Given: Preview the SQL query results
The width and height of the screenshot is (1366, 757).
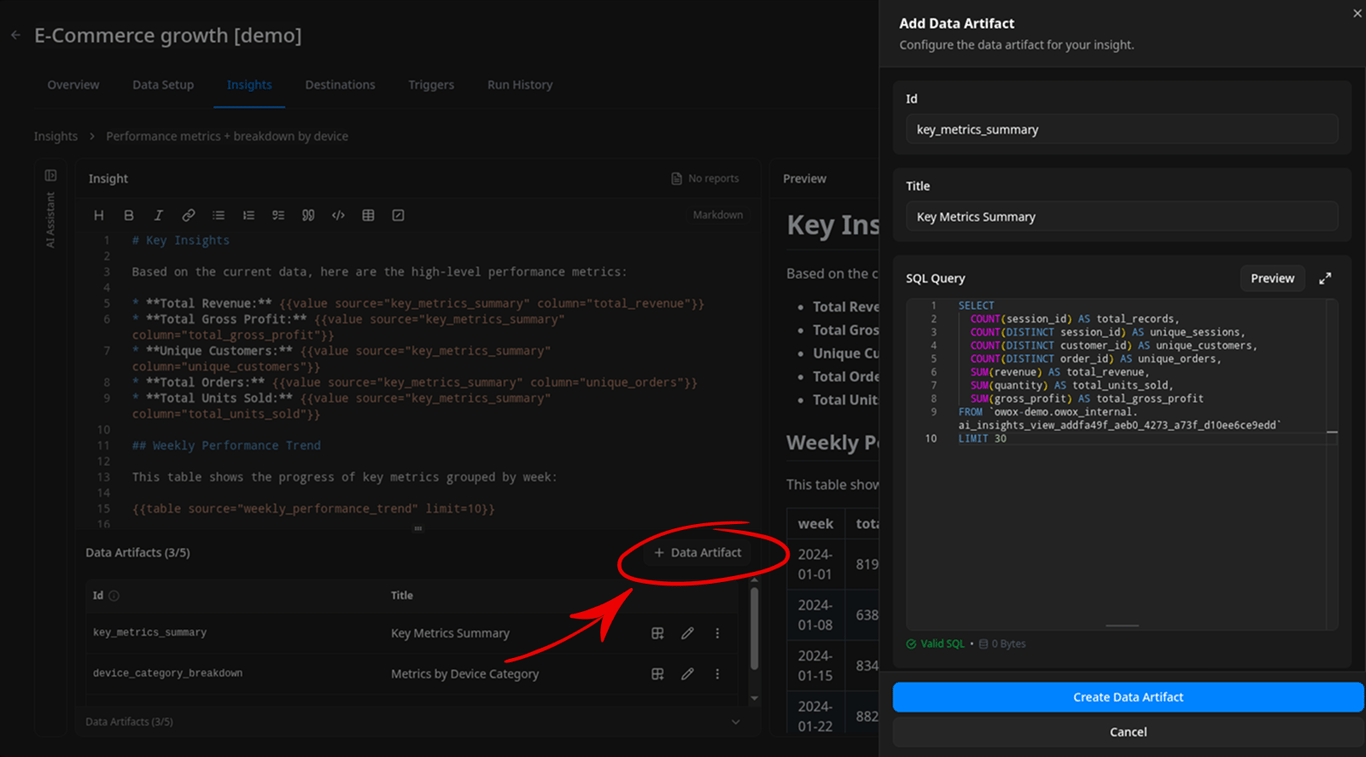Looking at the screenshot, I should [x=1272, y=278].
